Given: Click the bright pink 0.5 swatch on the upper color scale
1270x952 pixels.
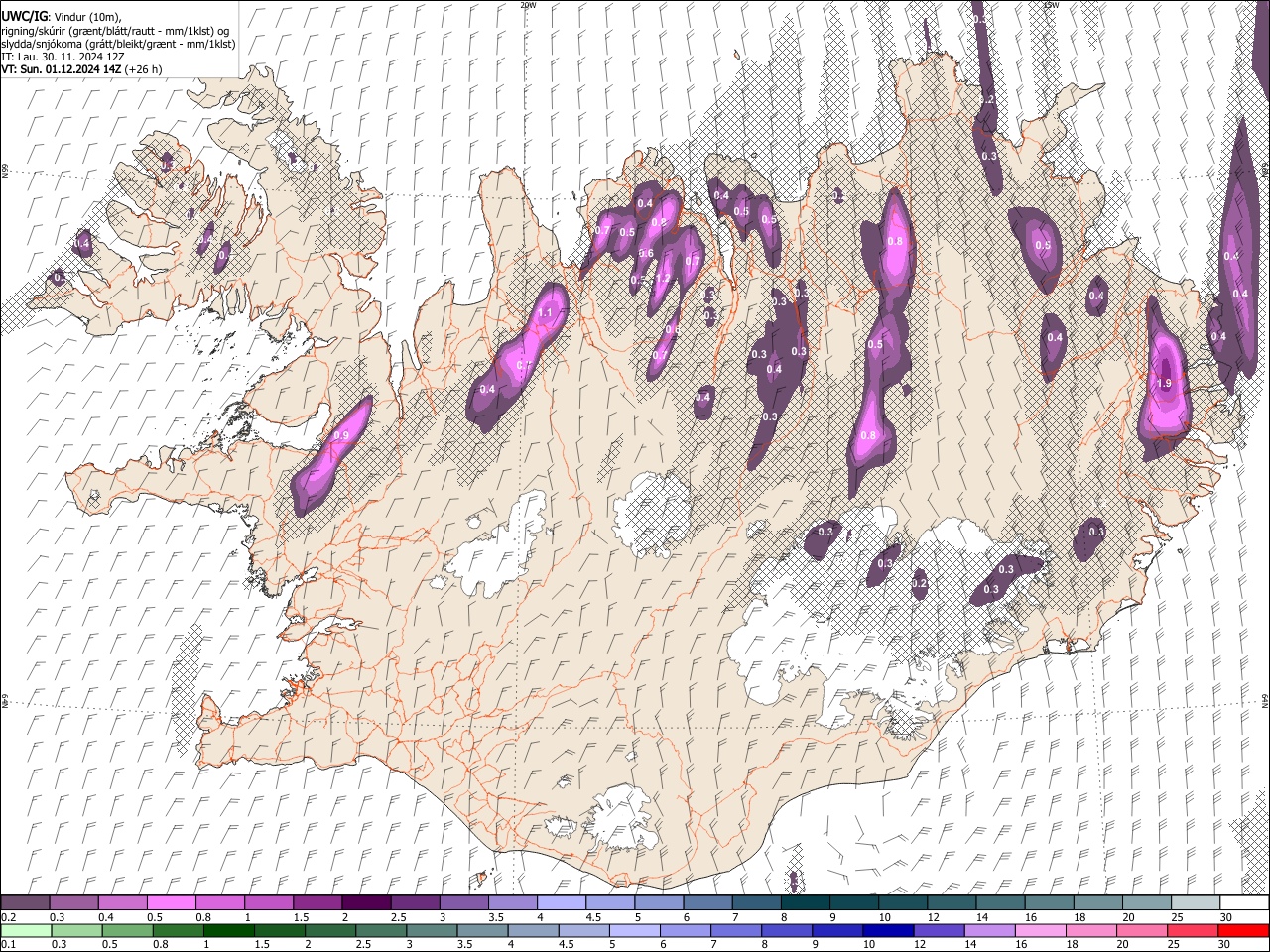Looking at the screenshot, I should [171, 903].
